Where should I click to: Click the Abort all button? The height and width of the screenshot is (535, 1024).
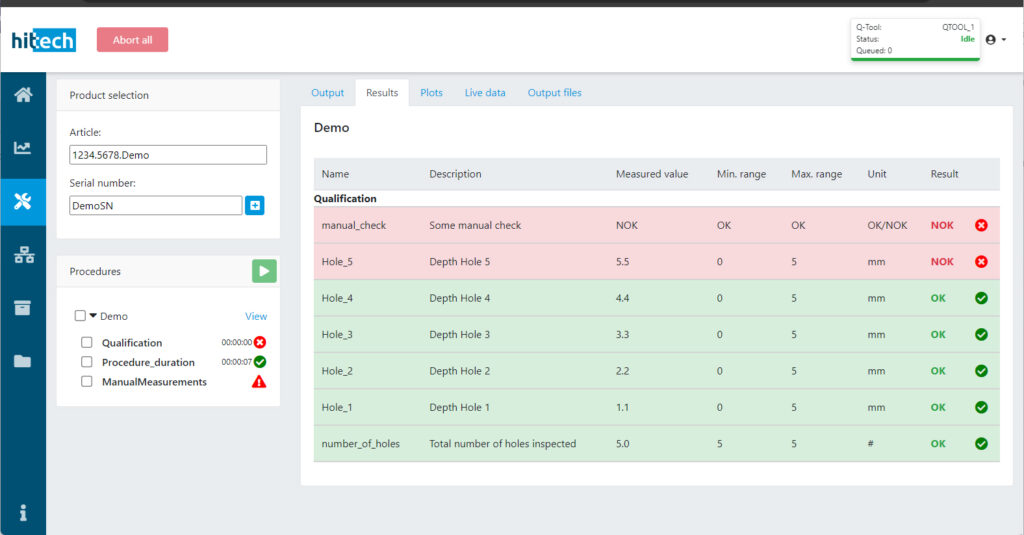132,40
